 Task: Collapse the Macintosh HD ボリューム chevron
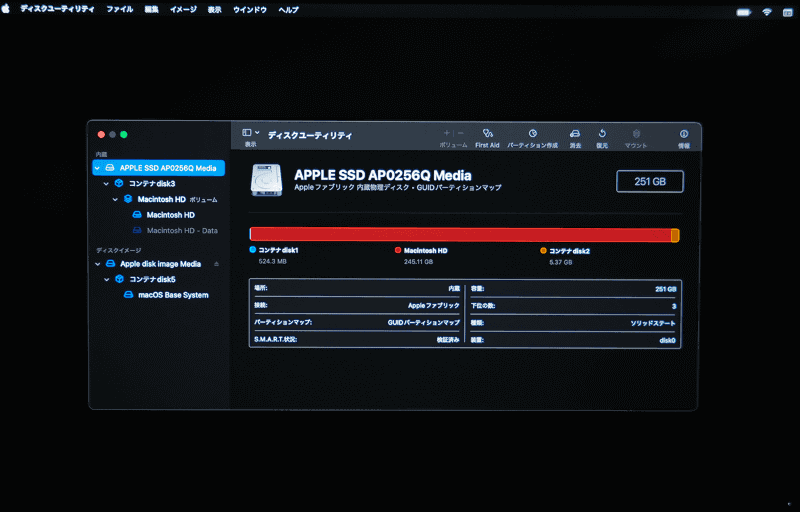pyautogui.click(x=115, y=199)
